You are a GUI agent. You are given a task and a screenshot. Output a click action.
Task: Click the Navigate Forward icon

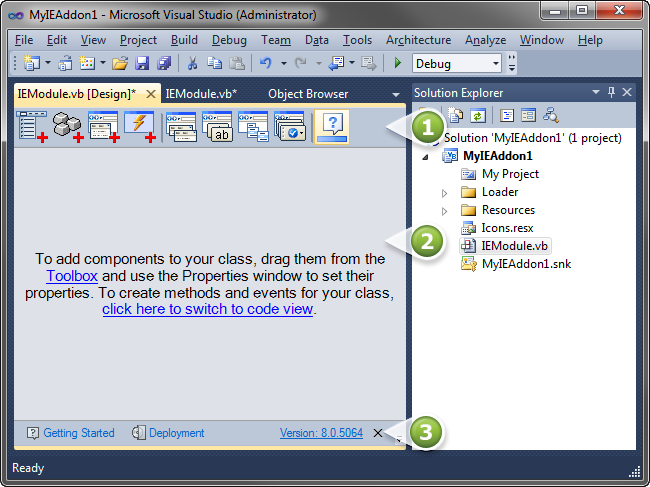pyautogui.click(x=369, y=63)
